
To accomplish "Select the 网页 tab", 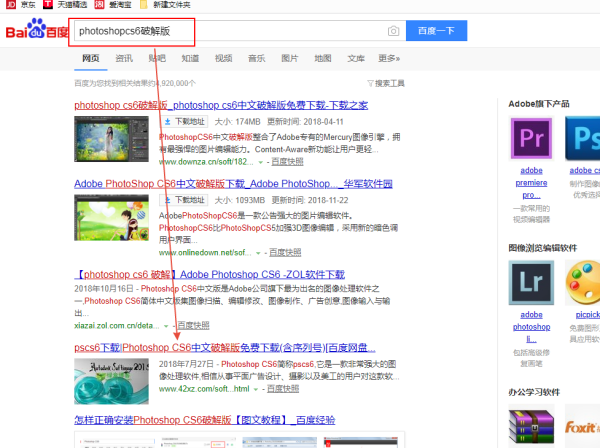I will pyautogui.click(x=91, y=58).
